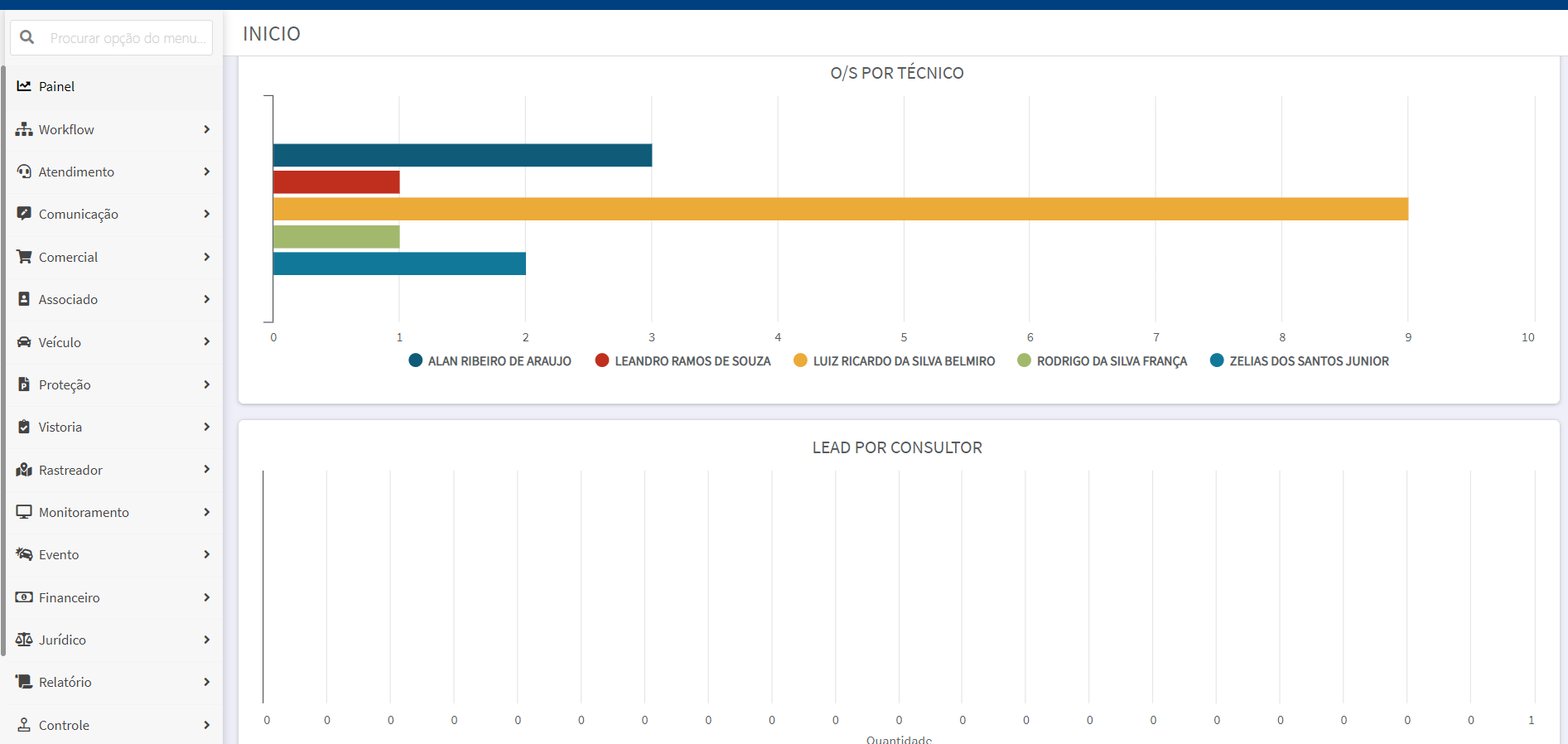Expand the Workflow submenu chevron

[x=207, y=129]
